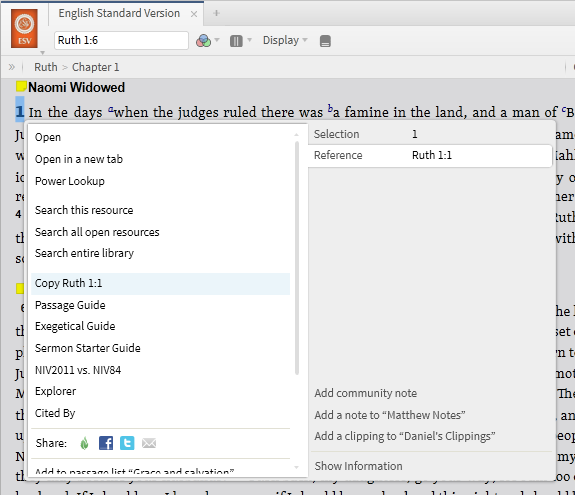The image size is (575, 495).
Task: Select the Reference Ruth 1:1 row
Action: (x=431, y=155)
